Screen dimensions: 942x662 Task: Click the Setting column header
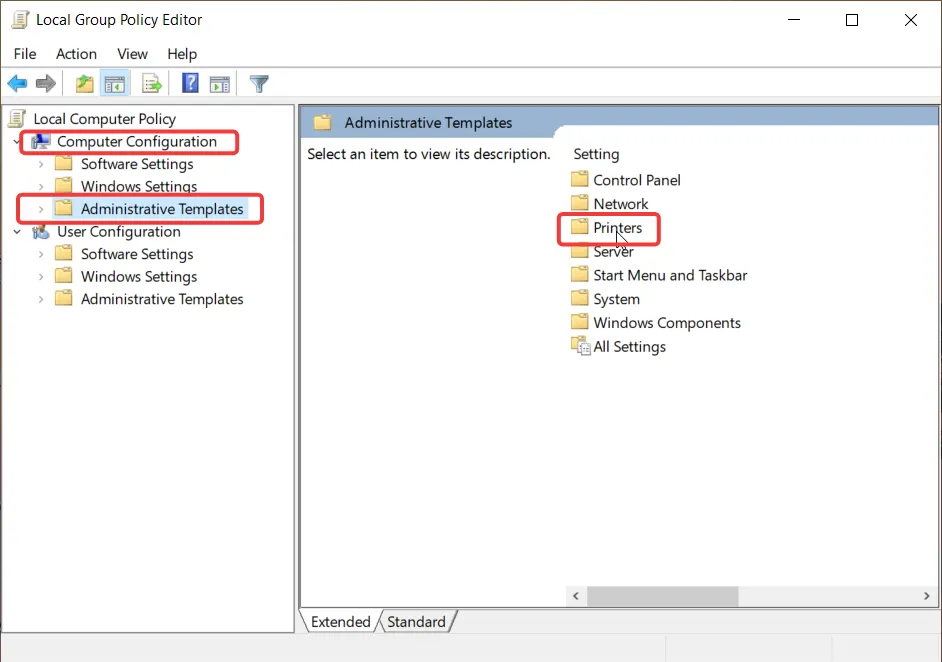596,154
